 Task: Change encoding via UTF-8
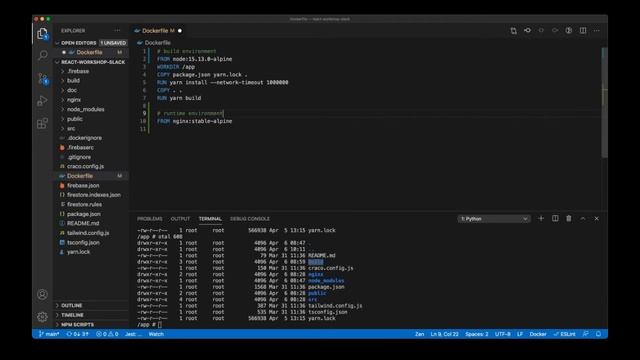[x=502, y=334]
